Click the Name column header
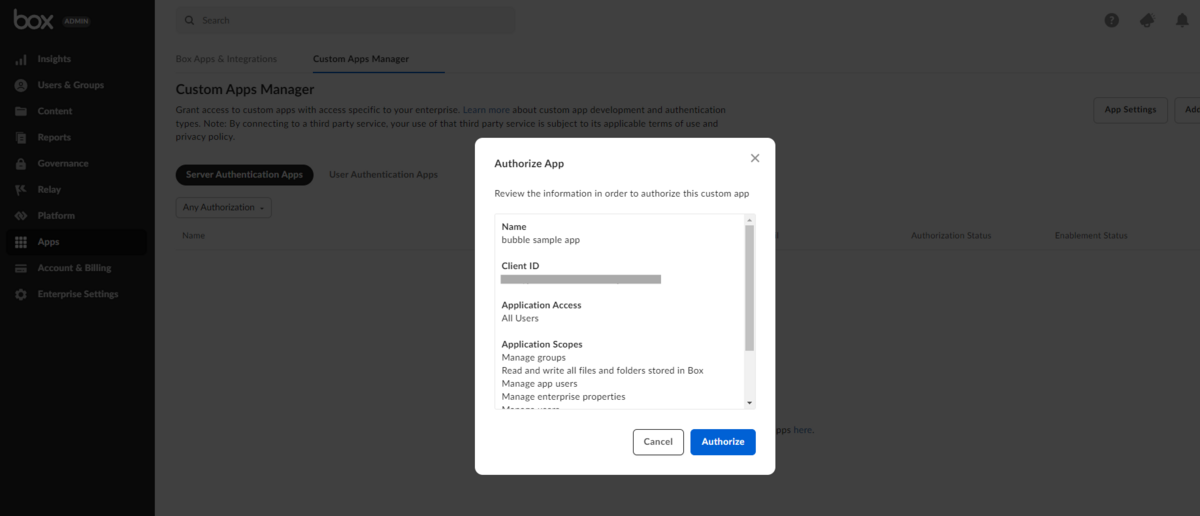1200x516 pixels. (193, 236)
